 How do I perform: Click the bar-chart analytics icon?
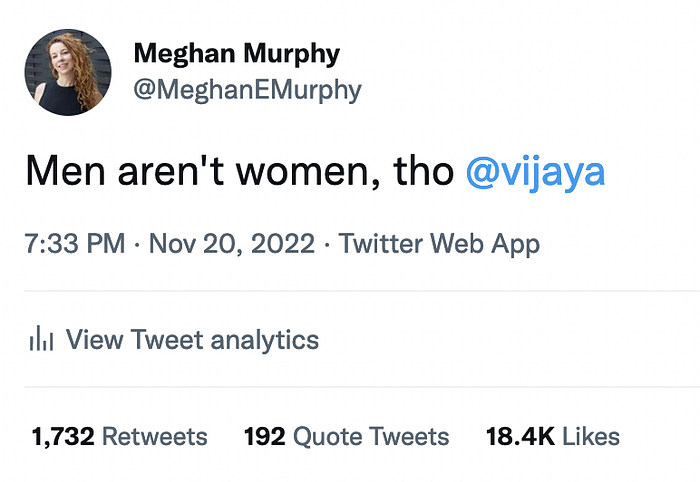(x=41, y=340)
